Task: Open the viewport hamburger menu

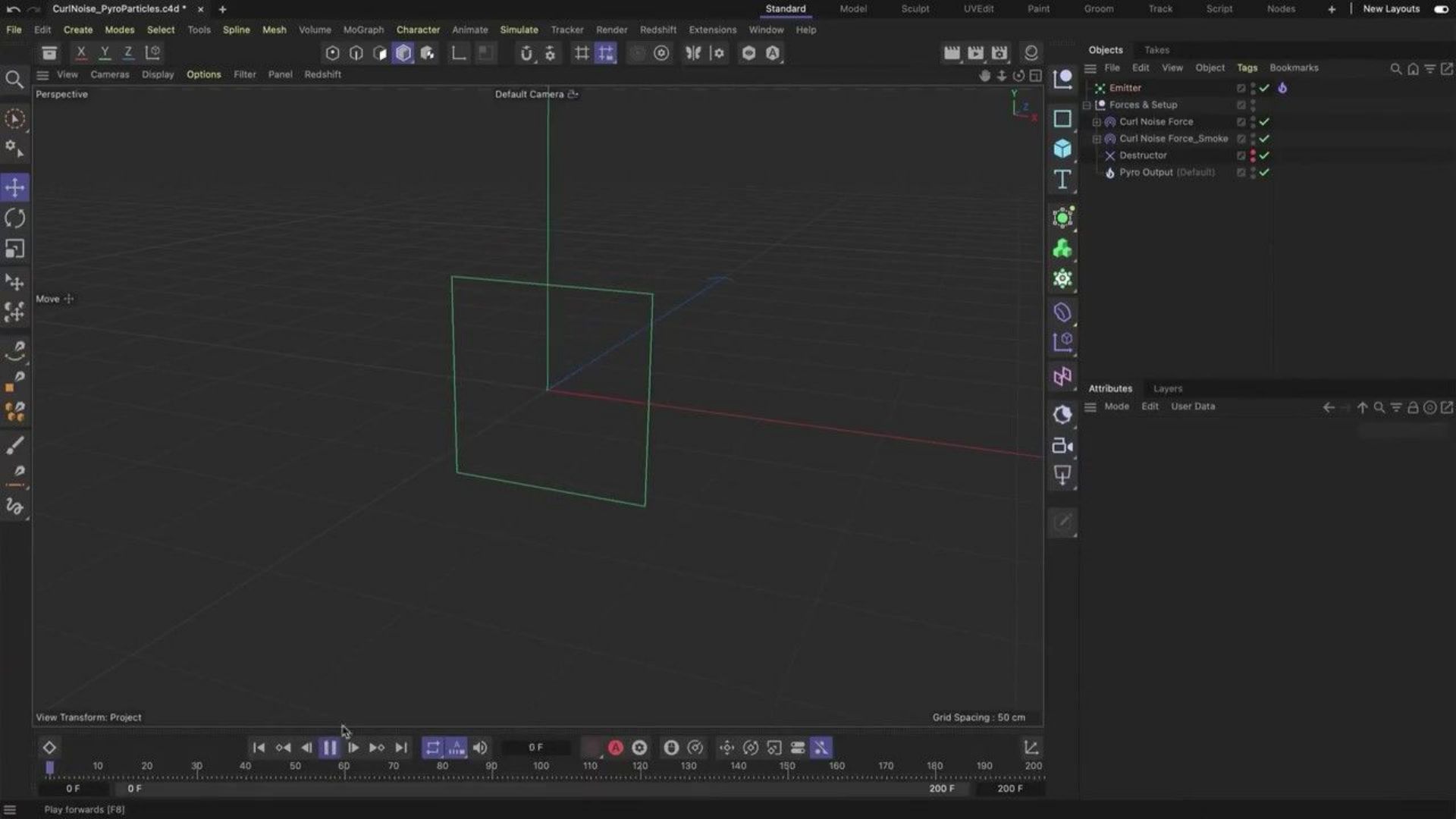Action: coord(42,75)
